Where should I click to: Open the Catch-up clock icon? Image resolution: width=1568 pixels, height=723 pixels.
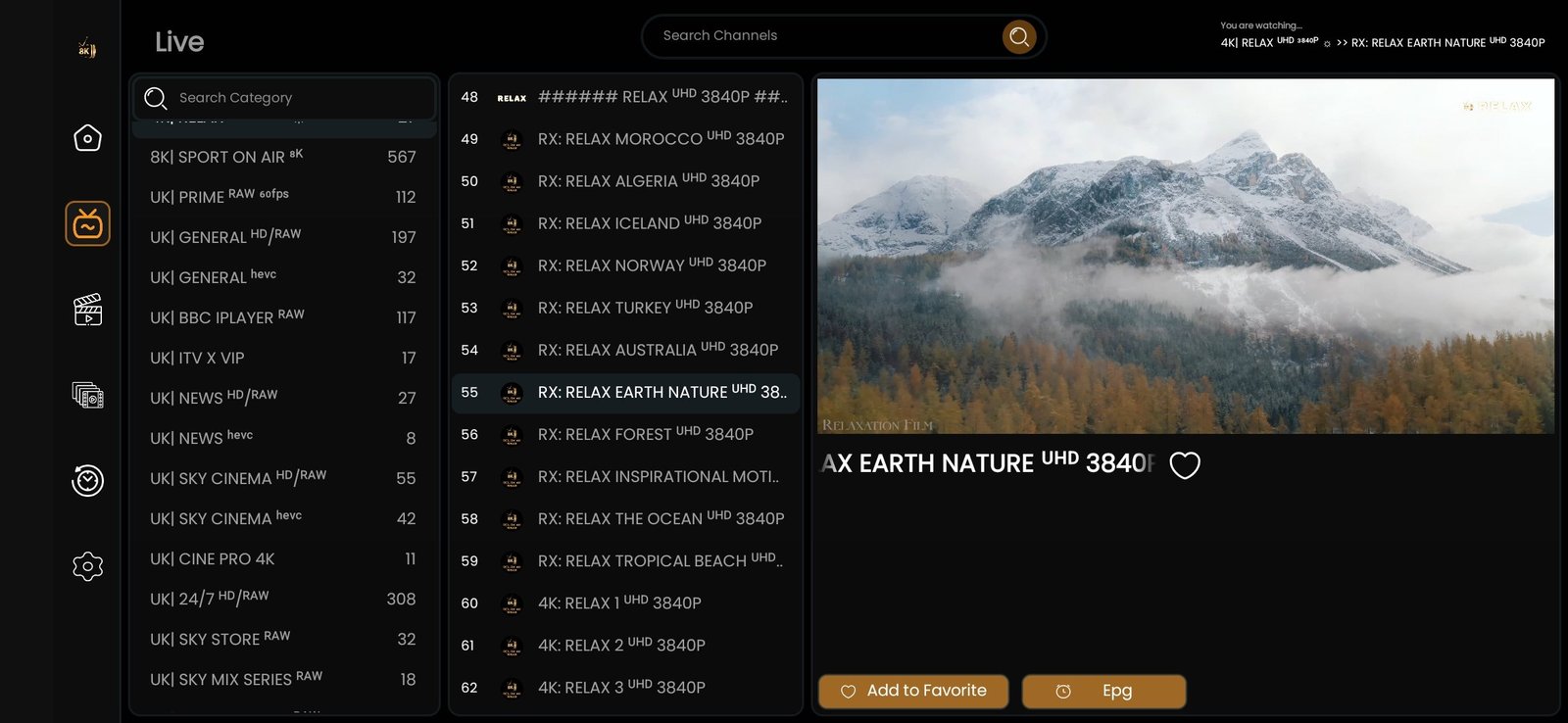(87, 480)
